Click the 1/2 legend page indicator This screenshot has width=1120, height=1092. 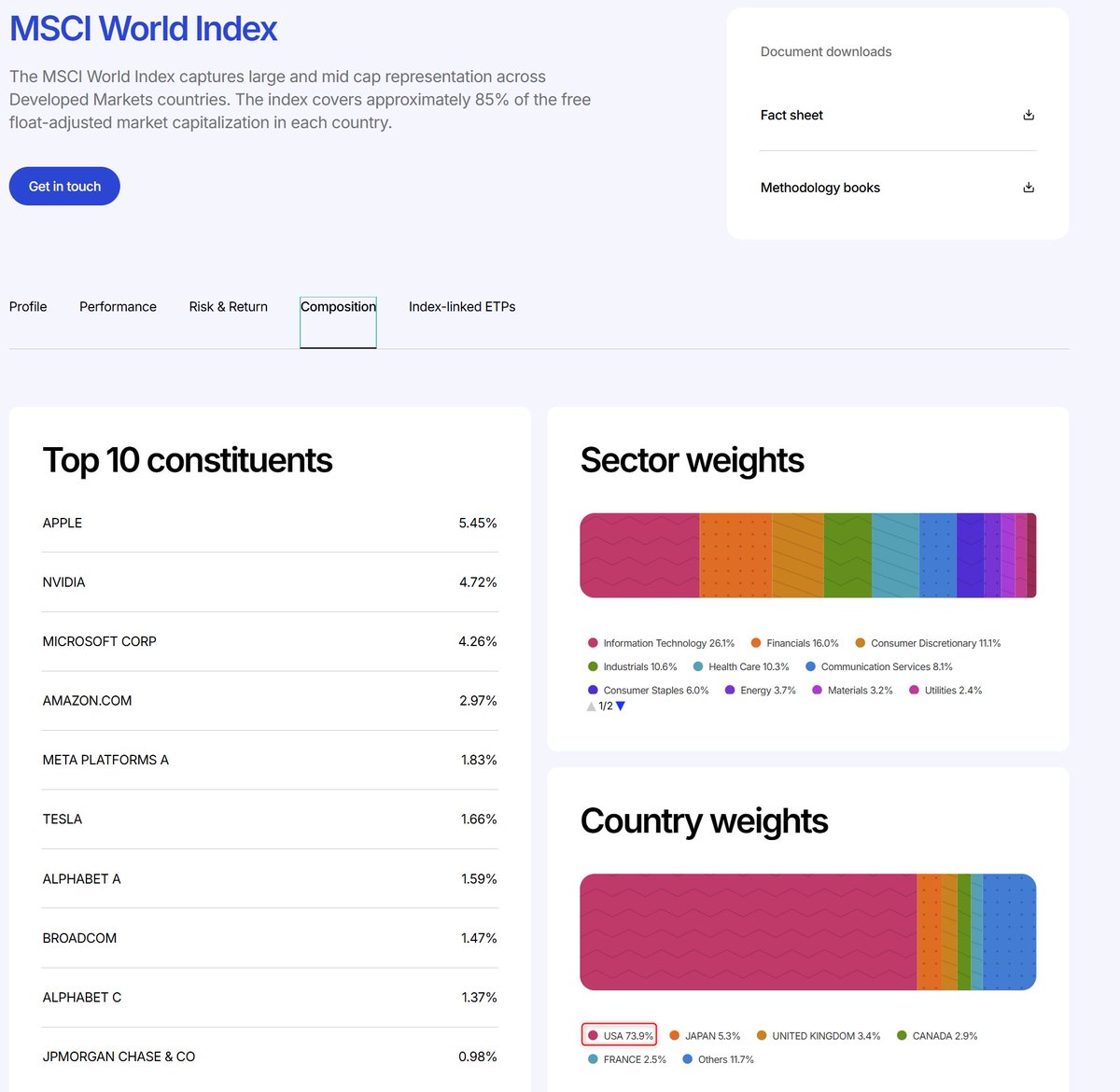606,707
